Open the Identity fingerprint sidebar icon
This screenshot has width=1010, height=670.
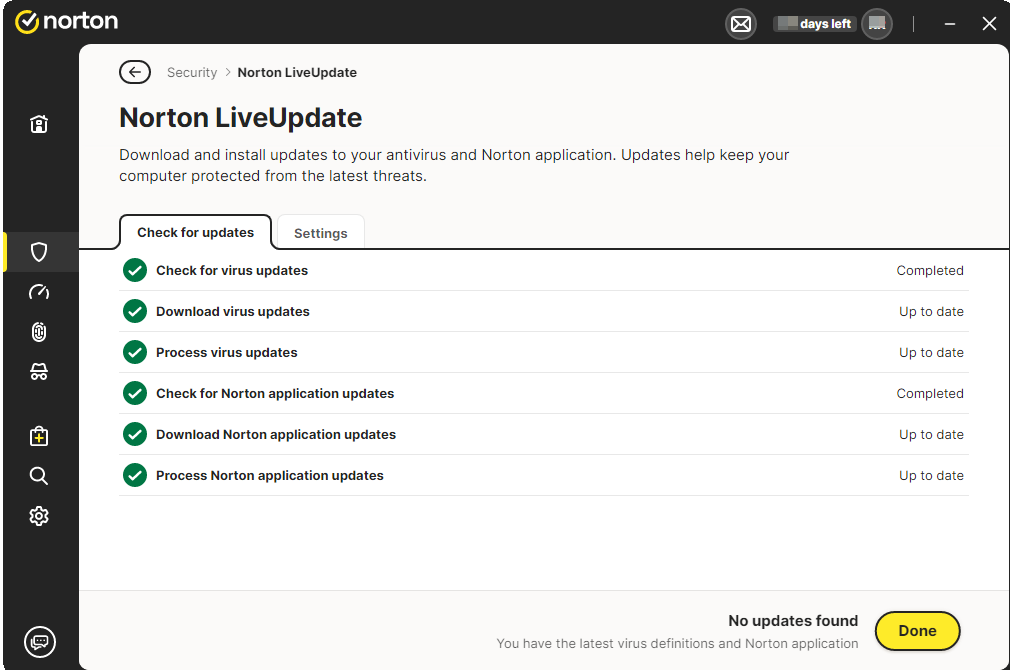[39, 332]
